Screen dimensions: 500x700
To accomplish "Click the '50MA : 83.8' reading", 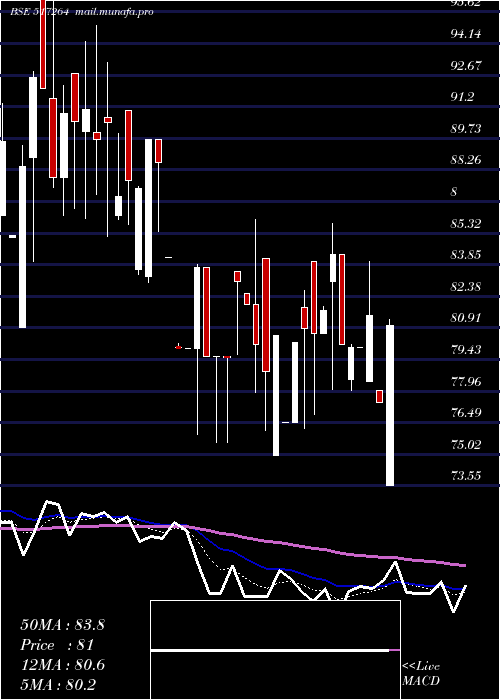I will click(62, 625).
